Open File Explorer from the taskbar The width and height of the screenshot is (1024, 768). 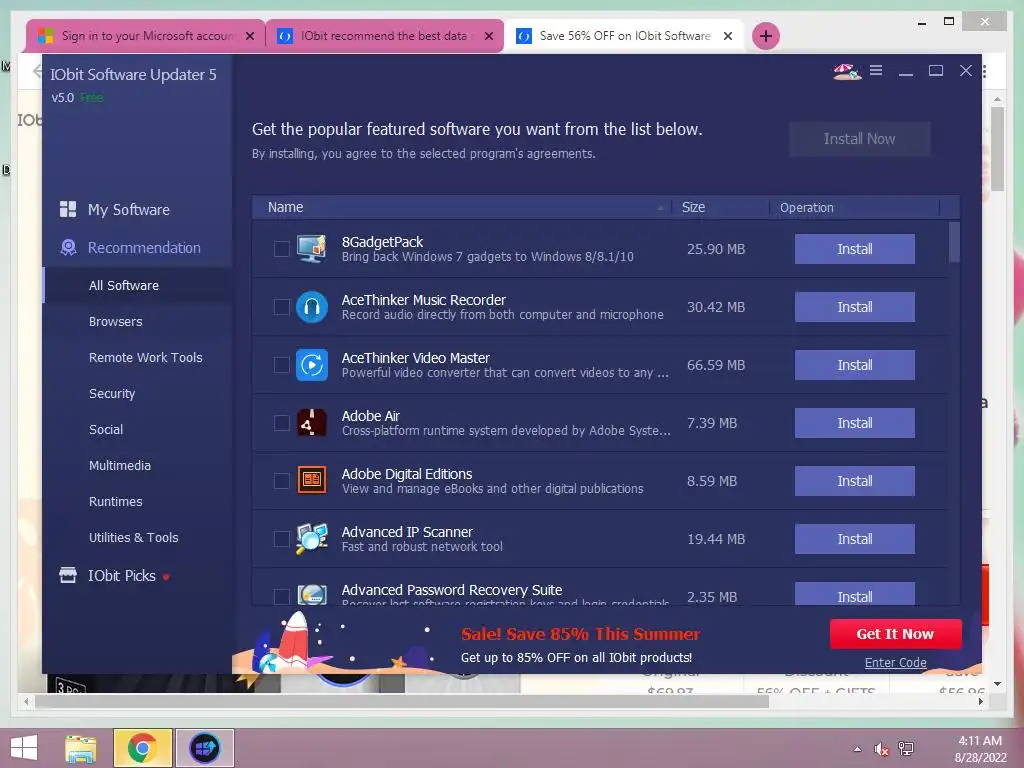coord(80,748)
